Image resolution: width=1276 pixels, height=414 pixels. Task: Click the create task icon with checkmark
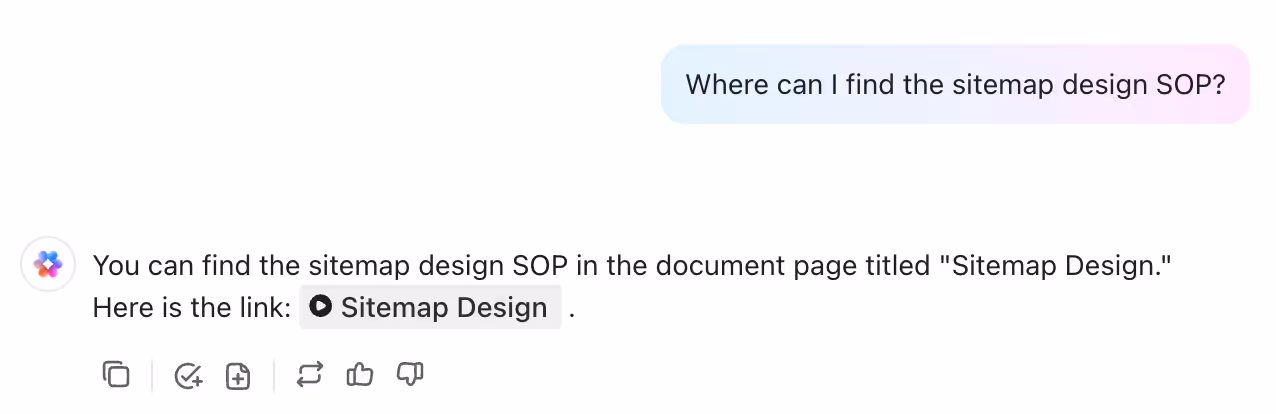coord(188,375)
